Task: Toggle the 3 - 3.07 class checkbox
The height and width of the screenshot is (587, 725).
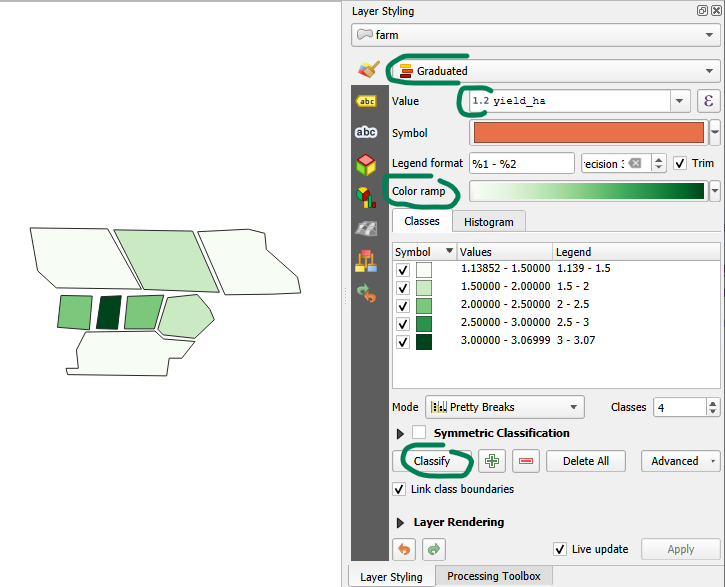Action: (x=403, y=342)
